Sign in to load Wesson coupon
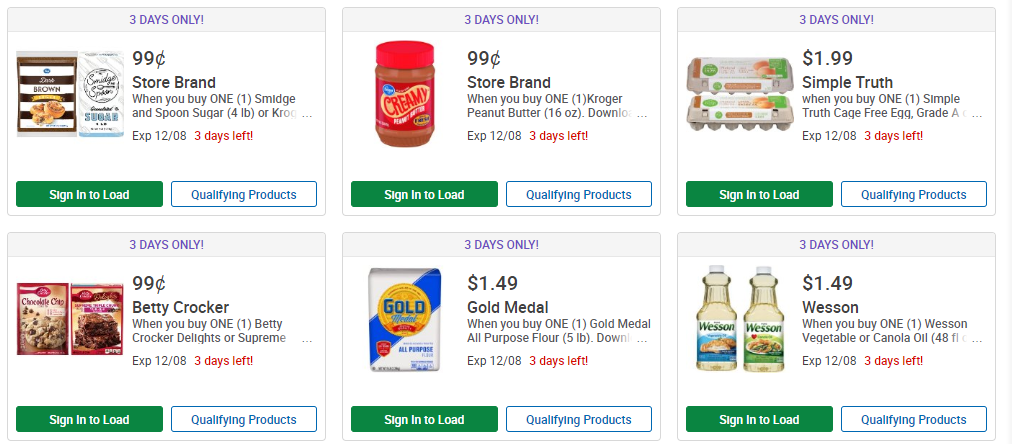This screenshot has height=444, width=1012. (759, 419)
